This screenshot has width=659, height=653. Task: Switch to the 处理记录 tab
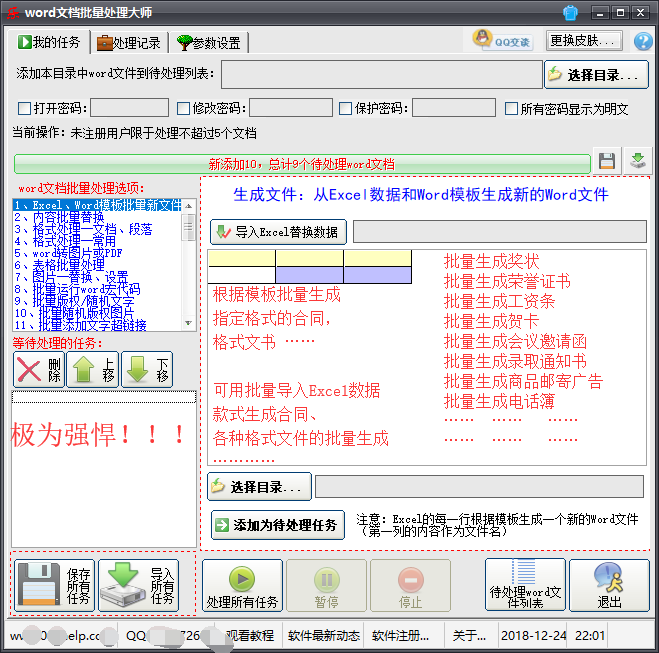click(129, 43)
